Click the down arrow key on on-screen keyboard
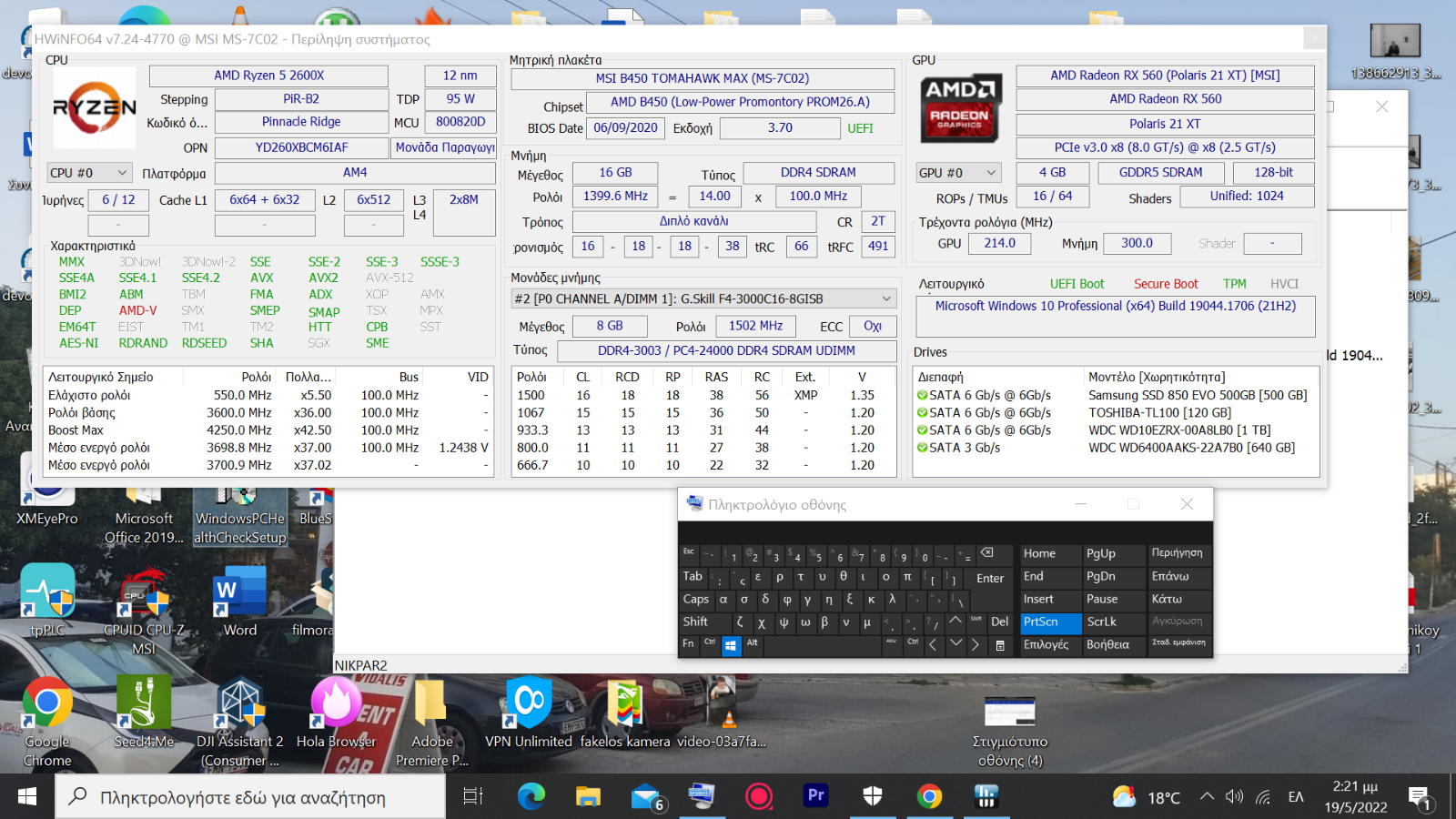1456x819 pixels. pyautogui.click(x=955, y=645)
